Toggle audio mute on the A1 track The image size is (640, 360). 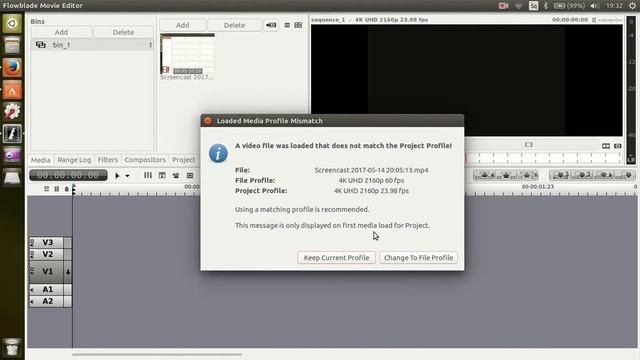click(x=33, y=289)
